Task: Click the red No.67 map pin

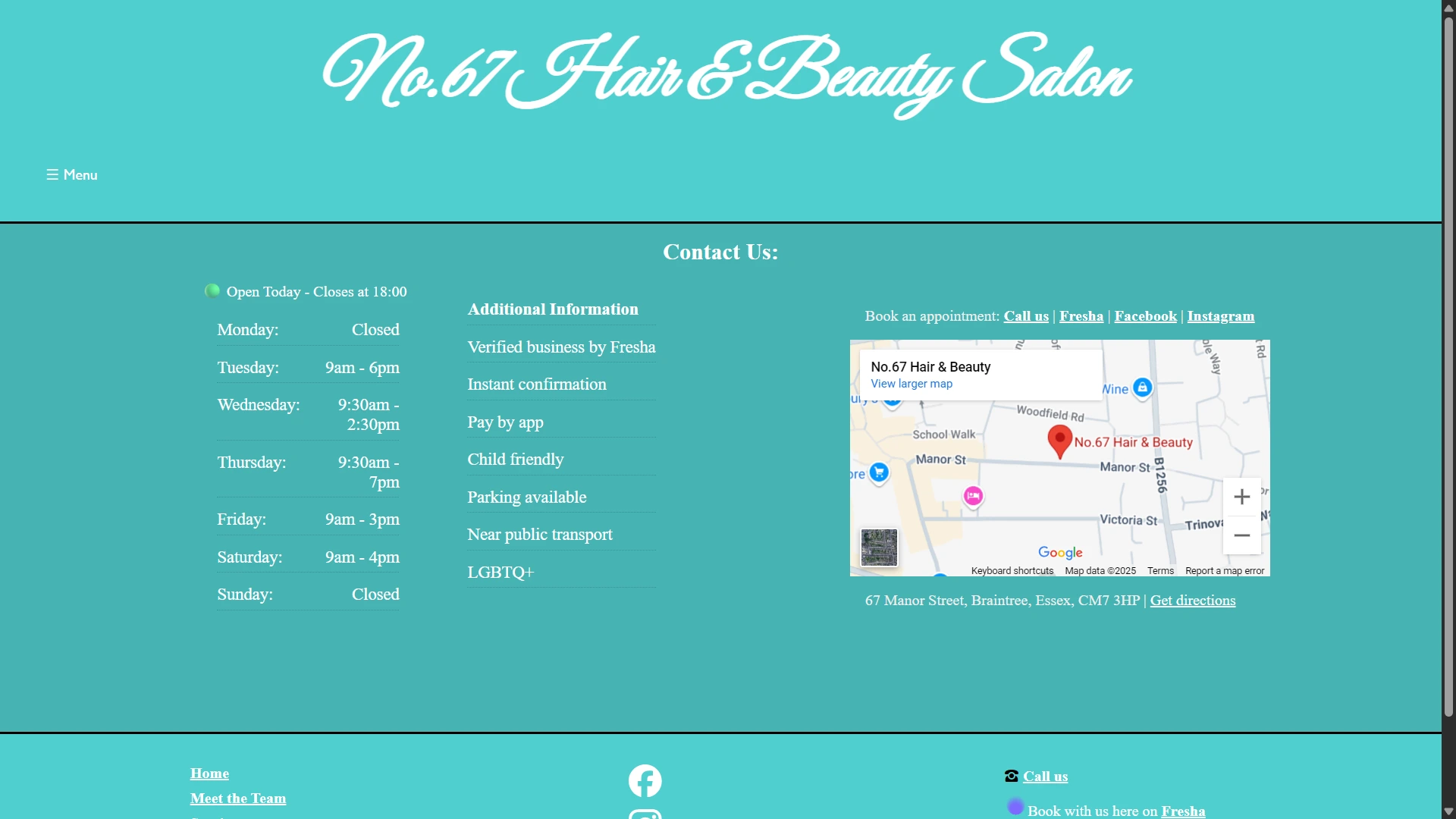Action: point(1059,440)
